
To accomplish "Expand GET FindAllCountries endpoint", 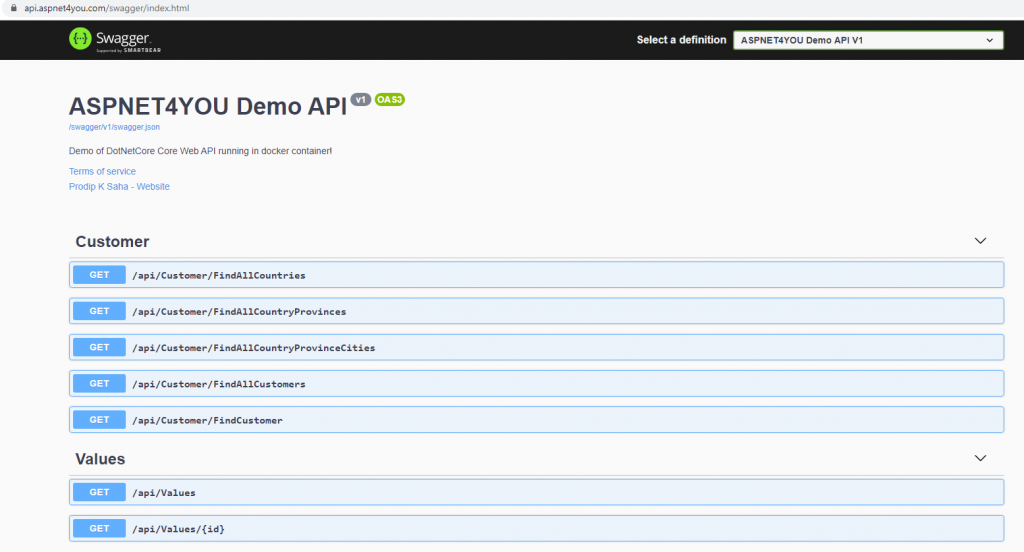I will coord(536,275).
